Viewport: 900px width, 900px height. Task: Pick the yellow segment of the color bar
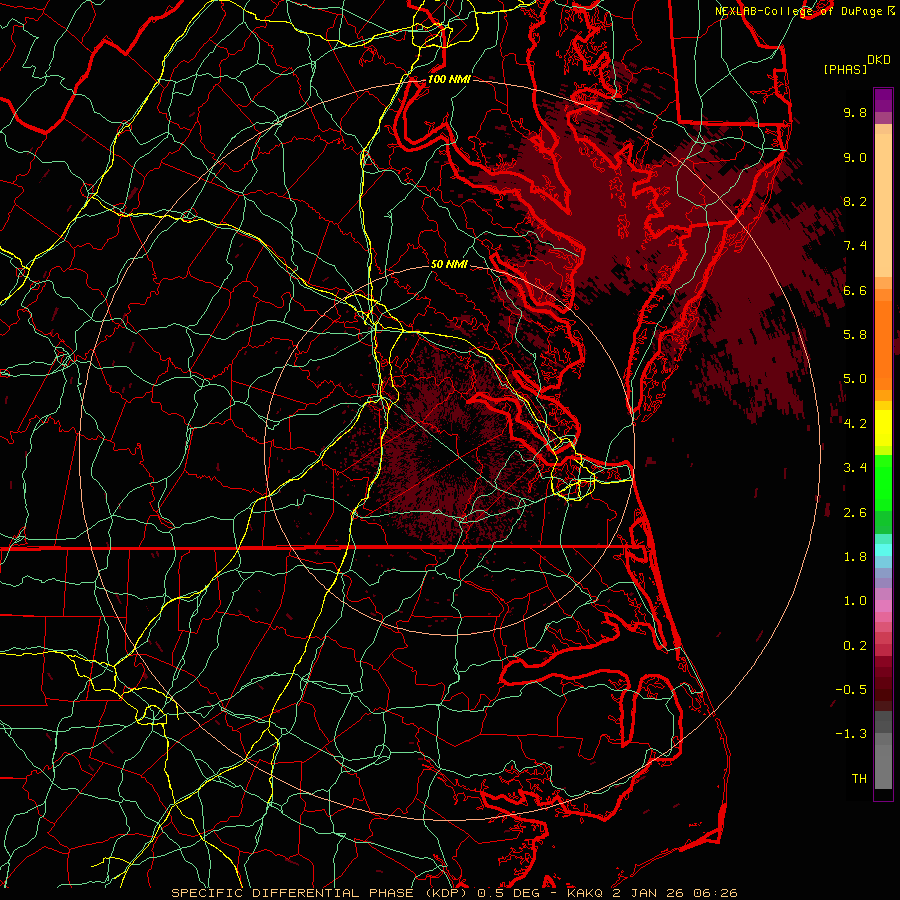(x=883, y=428)
